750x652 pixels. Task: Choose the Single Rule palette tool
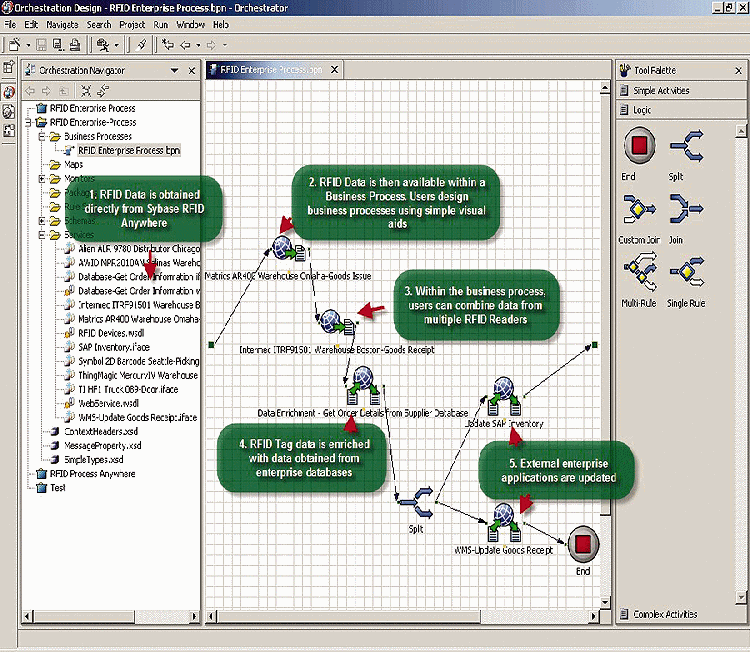click(x=687, y=272)
